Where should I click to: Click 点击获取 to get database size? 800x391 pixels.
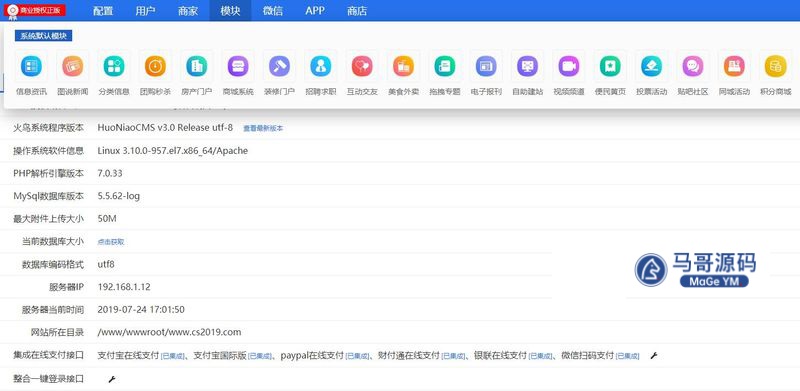(x=111, y=242)
